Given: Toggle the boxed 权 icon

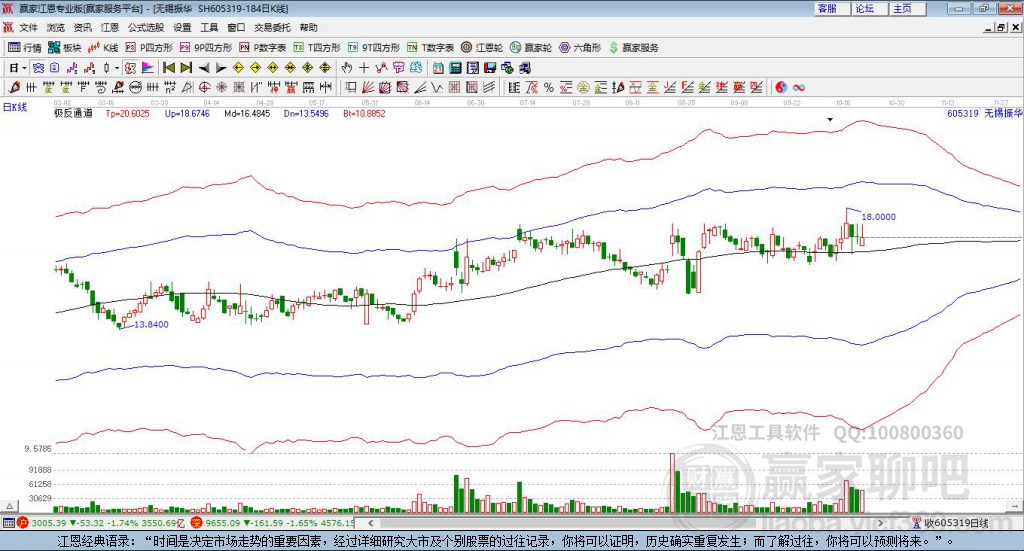Looking at the screenshot, I should pos(130,68).
